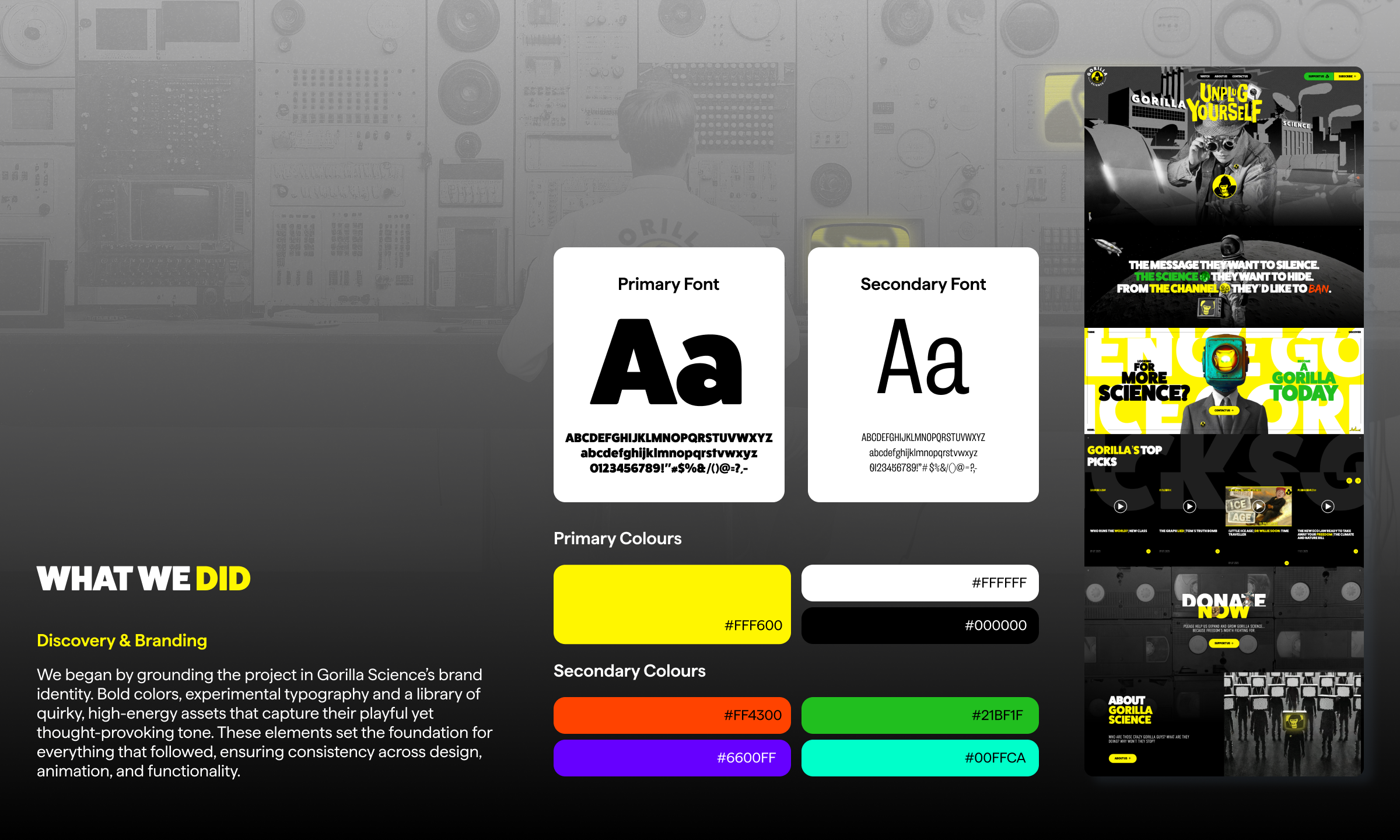1400x840 pixels.
Task: Select the purple #6600FF colour swatch
Action: (672, 758)
